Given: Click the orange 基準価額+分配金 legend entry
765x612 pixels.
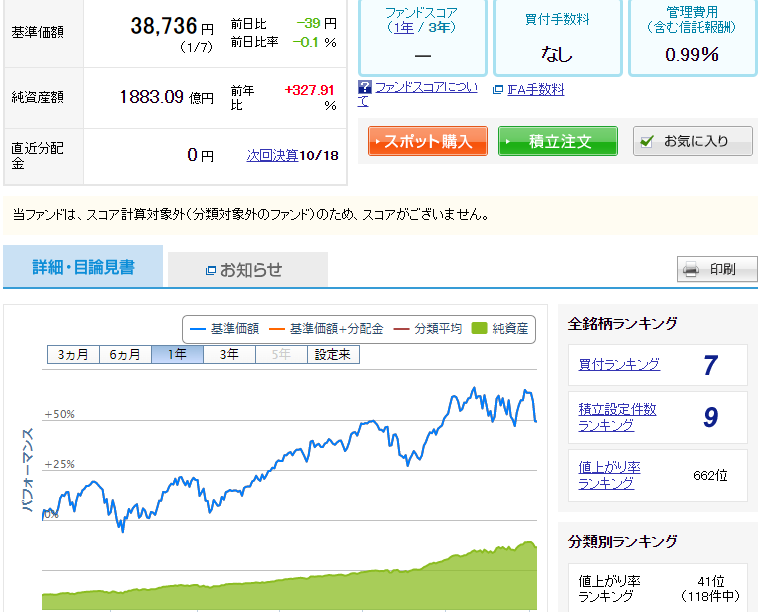Looking at the screenshot, I should (x=326, y=329).
